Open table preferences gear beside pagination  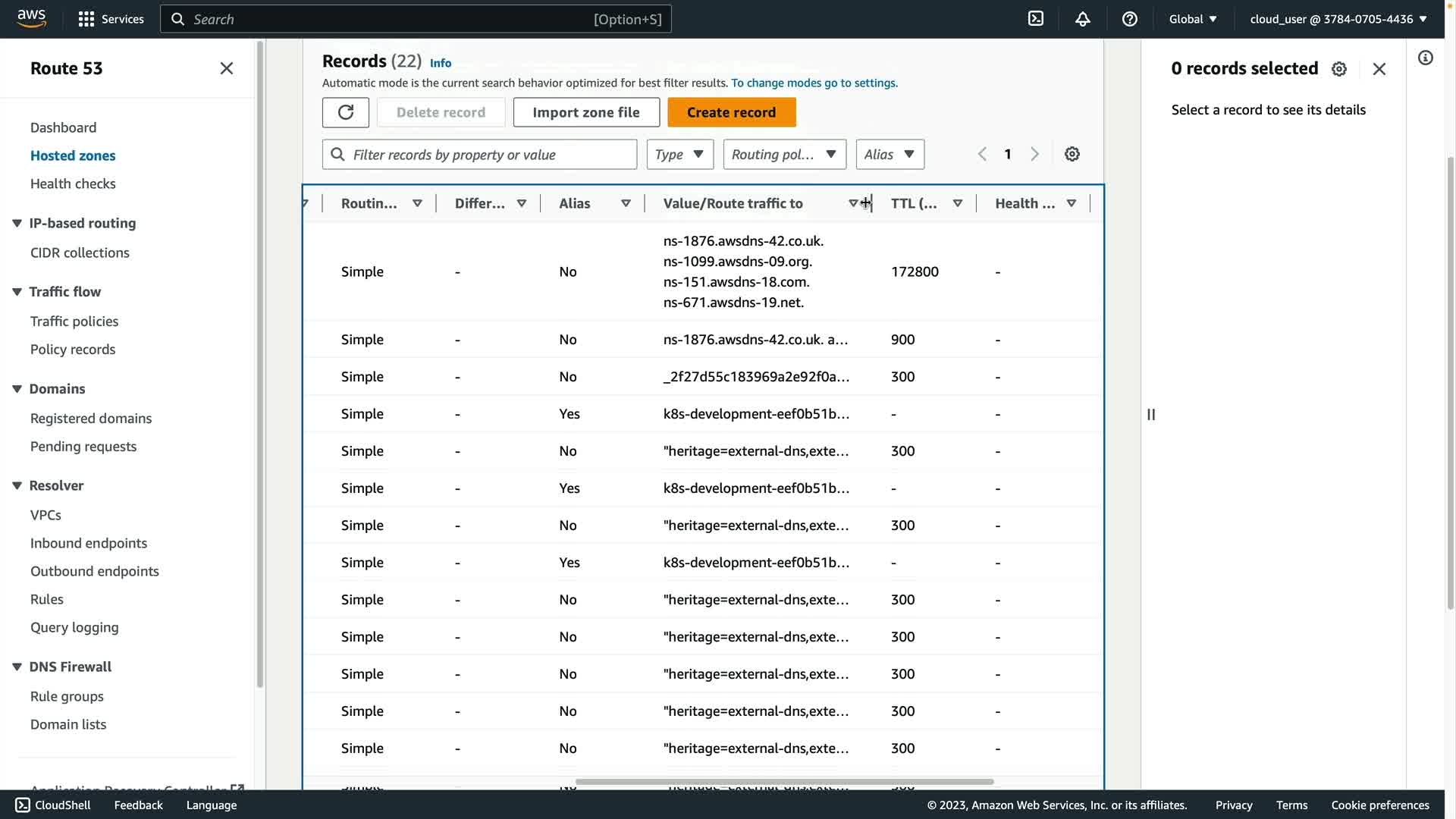pyautogui.click(x=1072, y=154)
